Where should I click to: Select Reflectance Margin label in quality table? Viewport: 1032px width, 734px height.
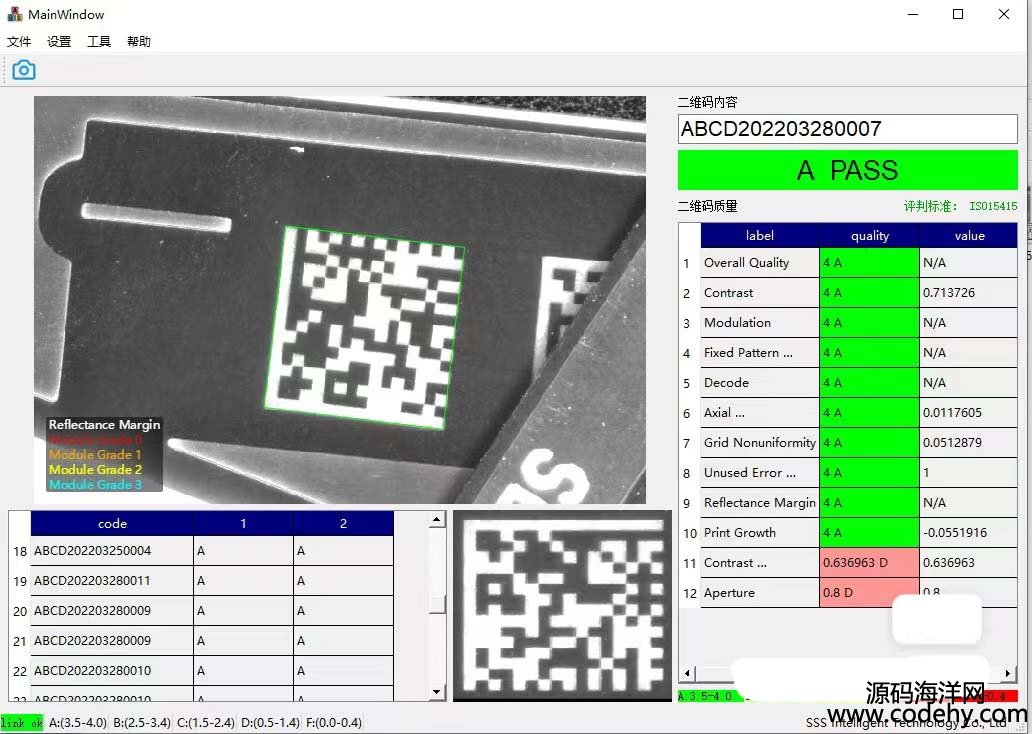(x=760, y=503)
